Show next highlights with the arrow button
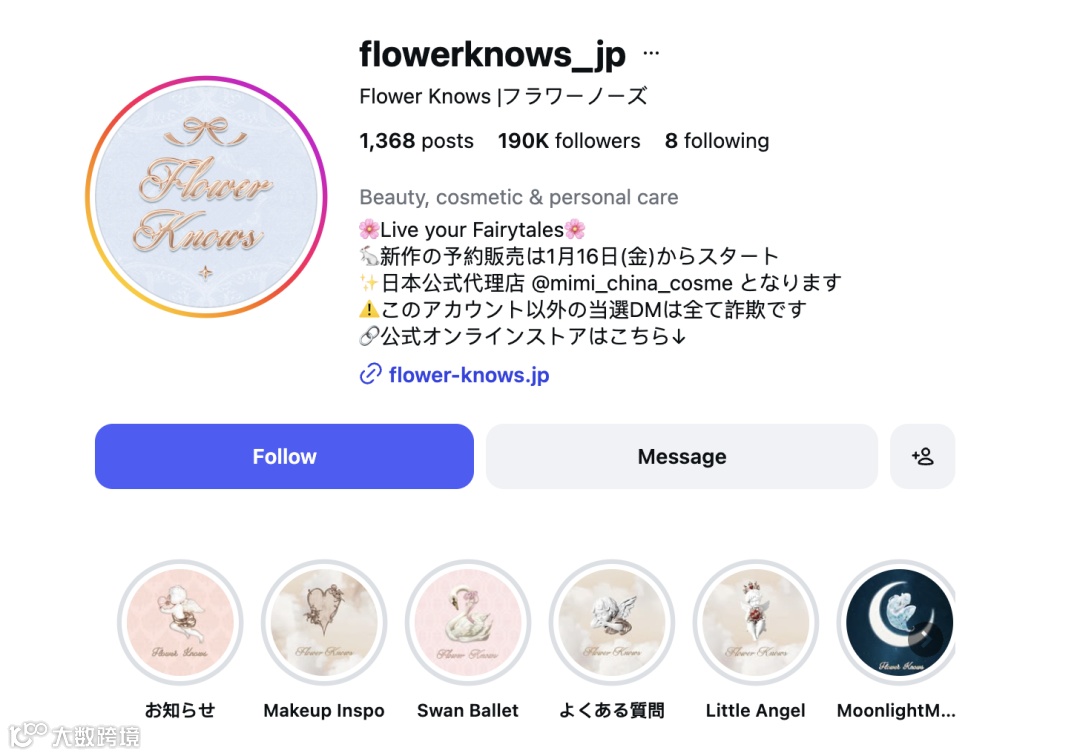This screenshot has height=756, width=1080. [924, 639]
